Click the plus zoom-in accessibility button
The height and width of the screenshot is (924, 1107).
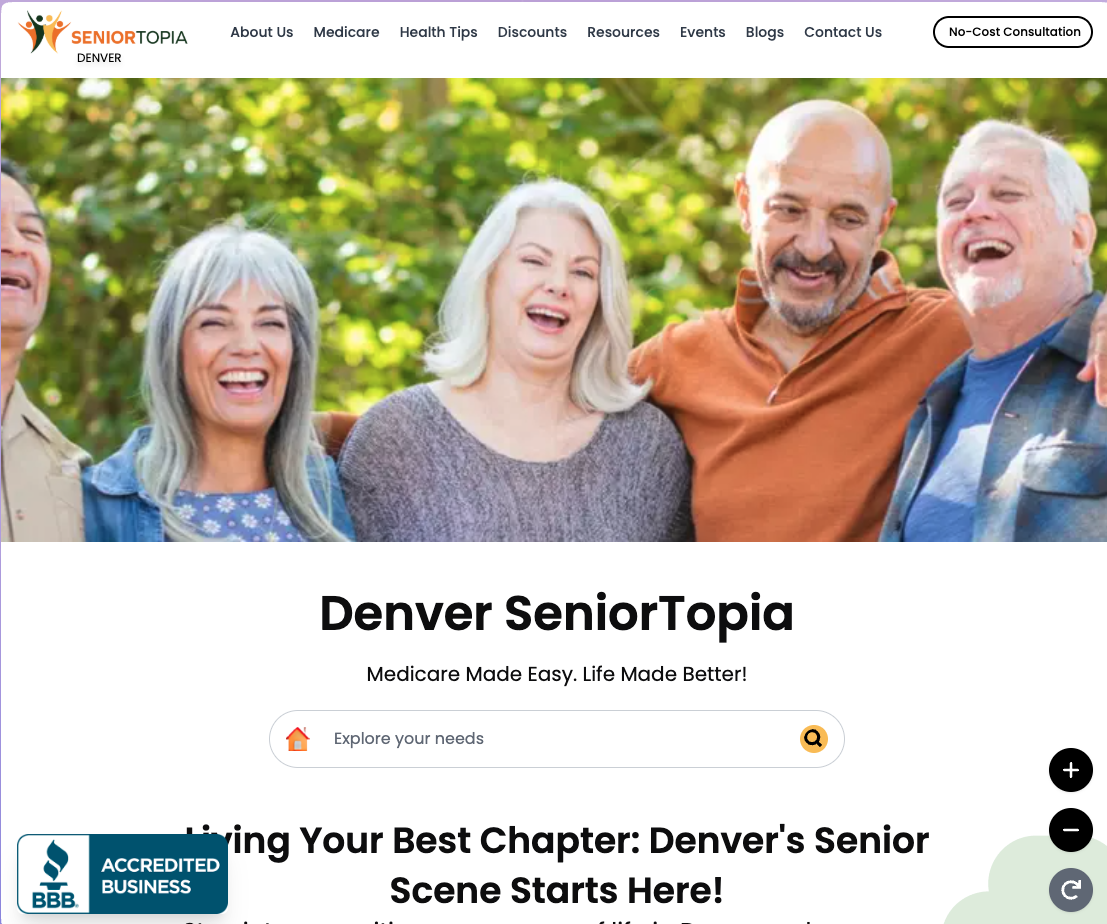click(1070, 769)
